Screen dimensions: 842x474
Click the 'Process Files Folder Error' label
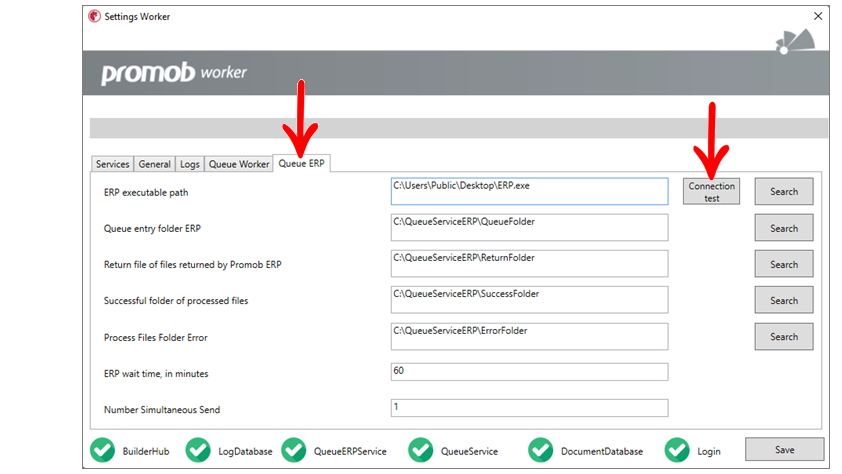point(155,338)
